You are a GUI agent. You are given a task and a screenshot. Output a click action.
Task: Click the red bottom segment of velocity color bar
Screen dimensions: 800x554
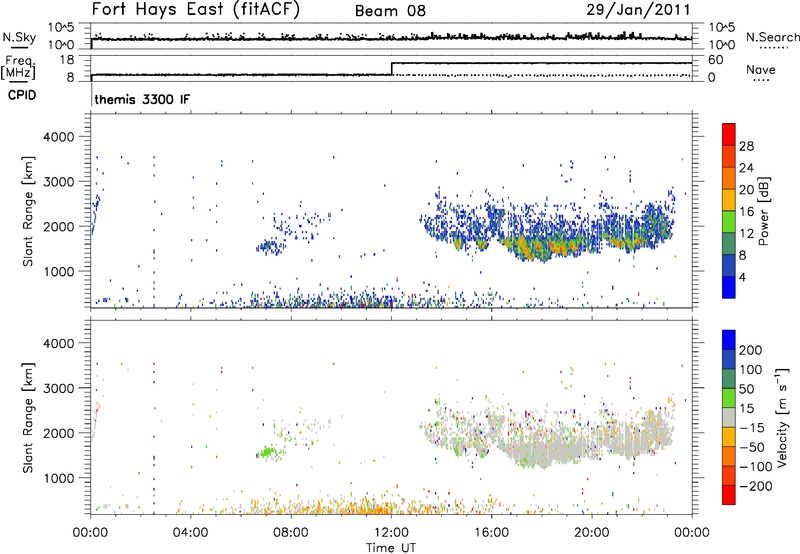click(x=729, y=495)
